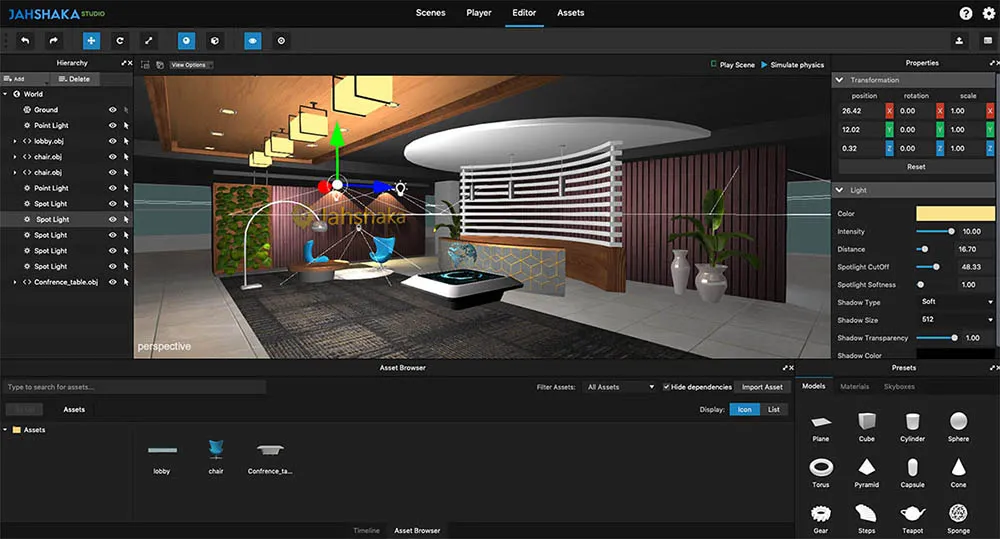The image size is (1000, 539).
Task: Collapse the Transformation section
Action: [x=840, y=80]
